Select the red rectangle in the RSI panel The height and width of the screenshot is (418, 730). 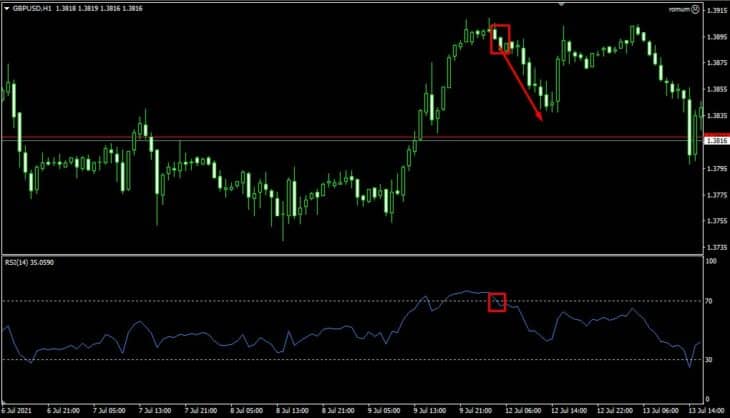tap(497, 302)
